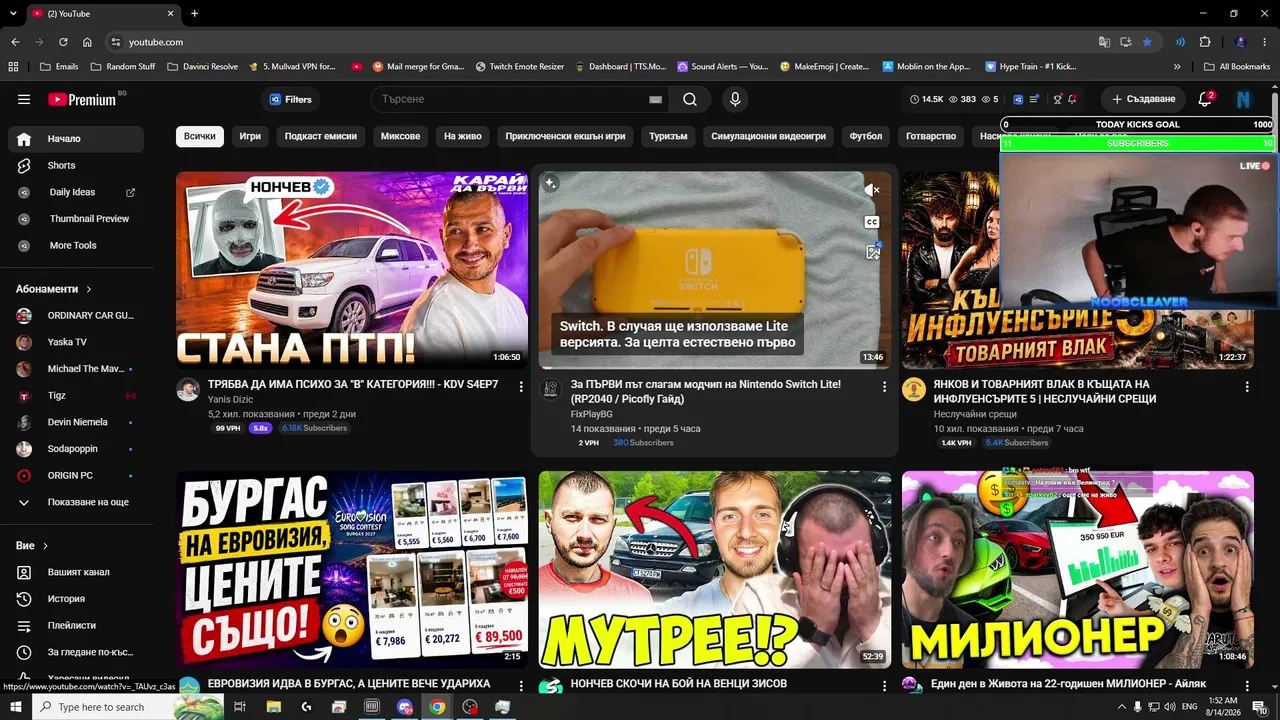
Task: Select the На живо filter chip
Action: [x=463, y=136]
